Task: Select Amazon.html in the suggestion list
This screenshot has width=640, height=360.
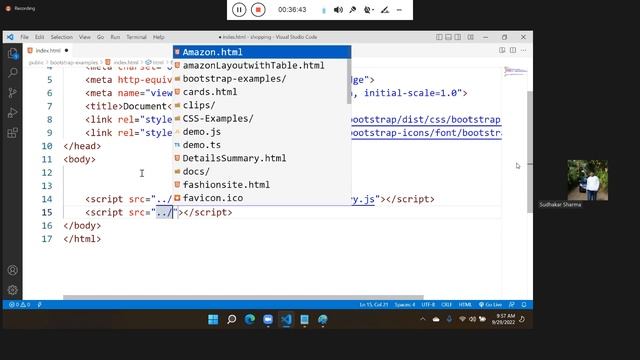Action: tap(262, 52)
